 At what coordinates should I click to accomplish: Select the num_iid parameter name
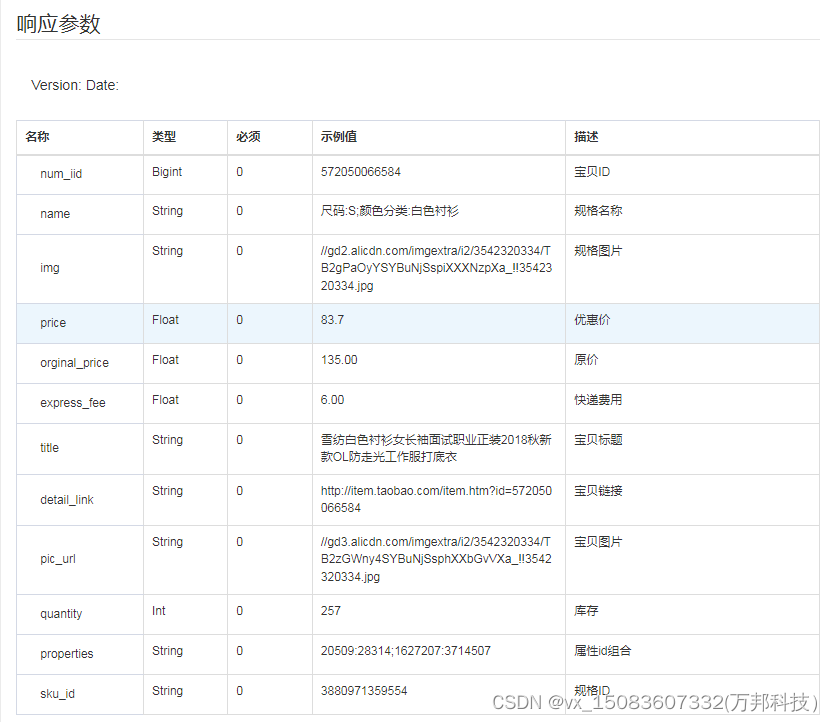[x=61, y=174]
